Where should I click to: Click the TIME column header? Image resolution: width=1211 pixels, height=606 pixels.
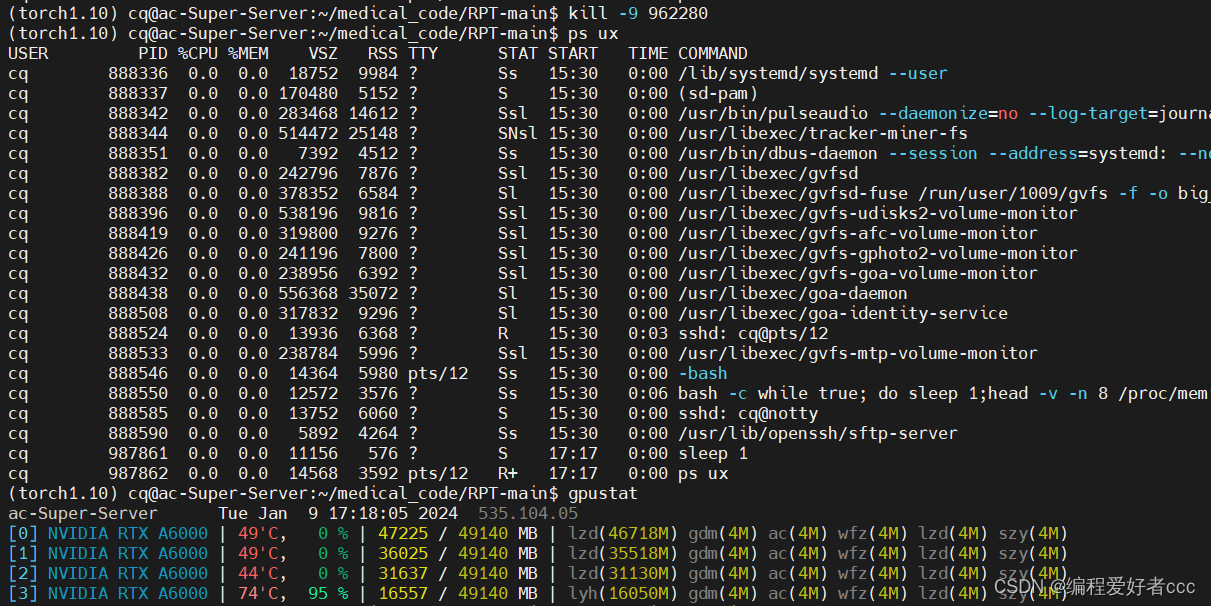pyautogui.click(x=650, y=53)
